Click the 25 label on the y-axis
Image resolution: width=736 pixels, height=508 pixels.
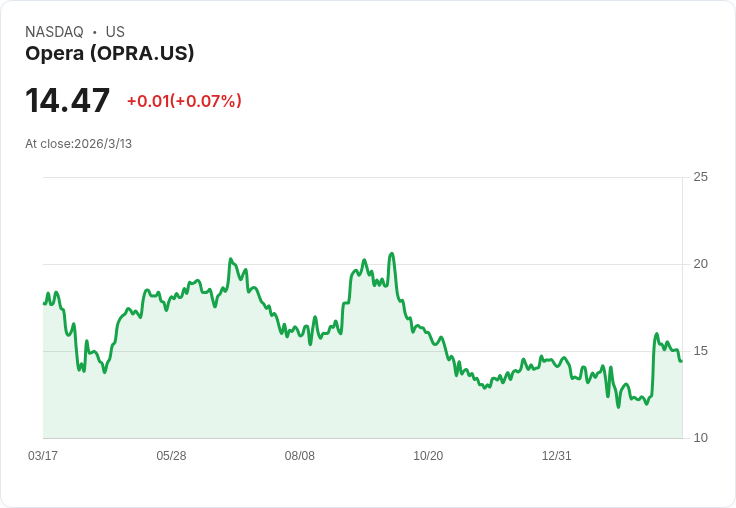click(701, 177)
